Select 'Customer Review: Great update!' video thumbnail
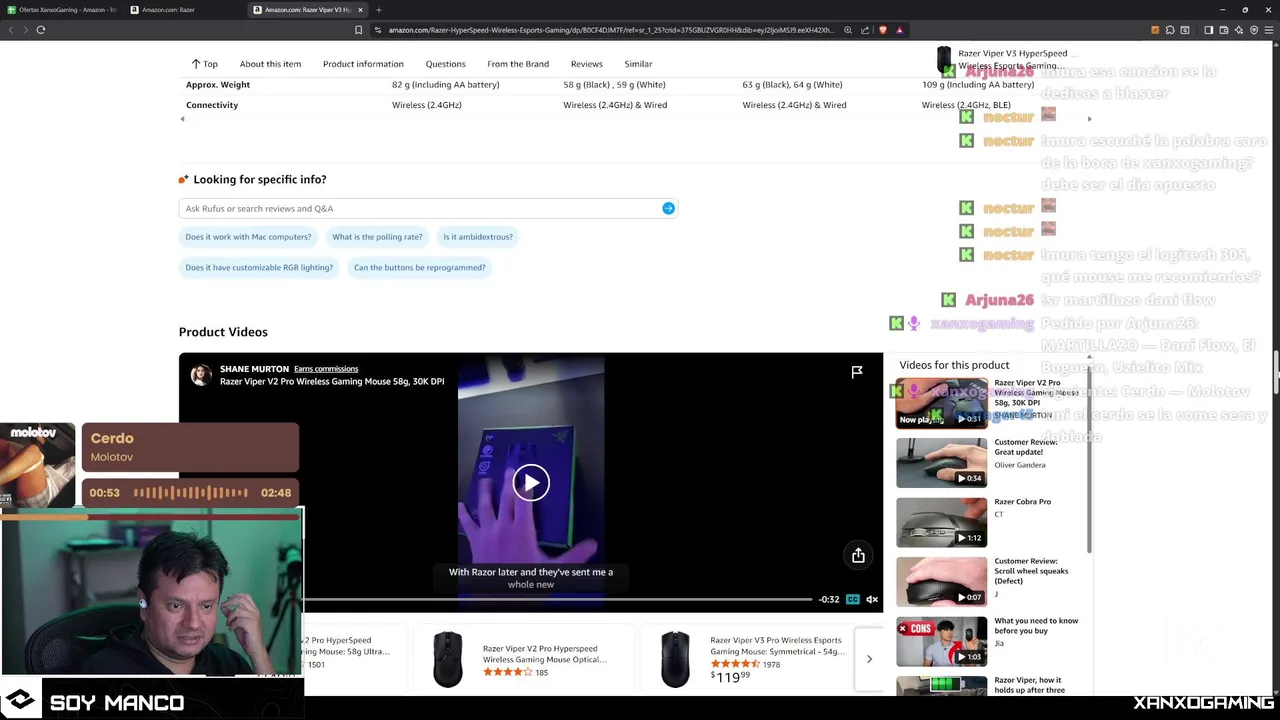Viewport: 1280px width, 720px height. coord(941,462)
